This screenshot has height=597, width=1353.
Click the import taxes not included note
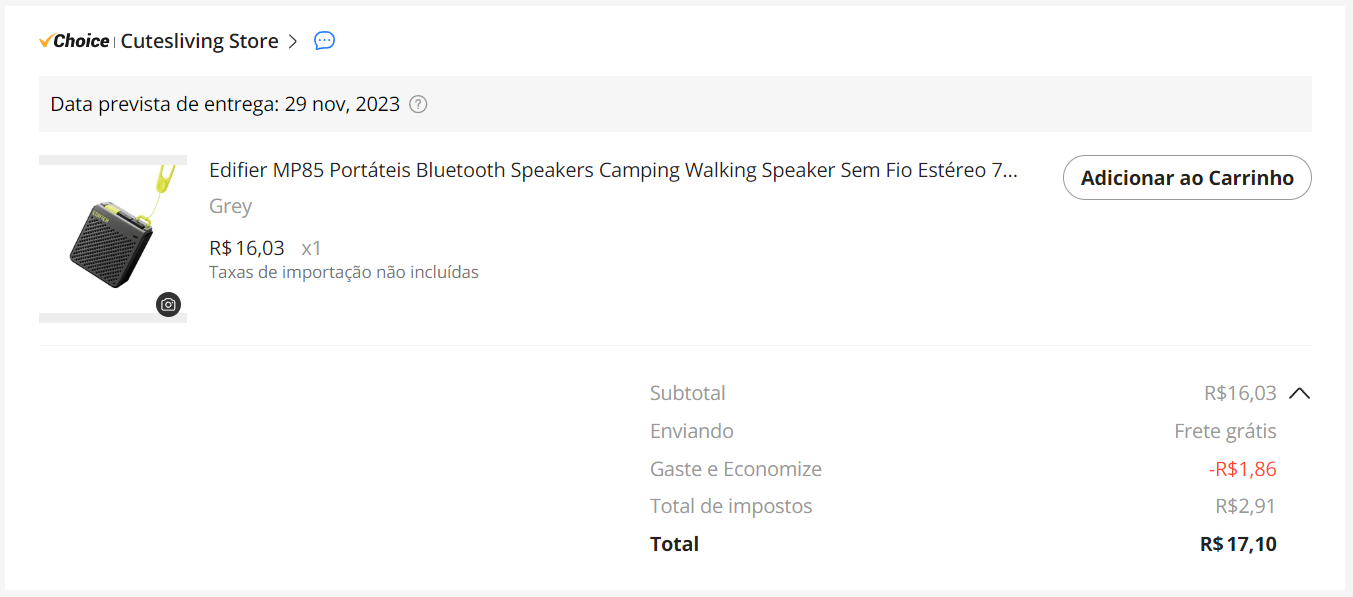tap(343, 272)
